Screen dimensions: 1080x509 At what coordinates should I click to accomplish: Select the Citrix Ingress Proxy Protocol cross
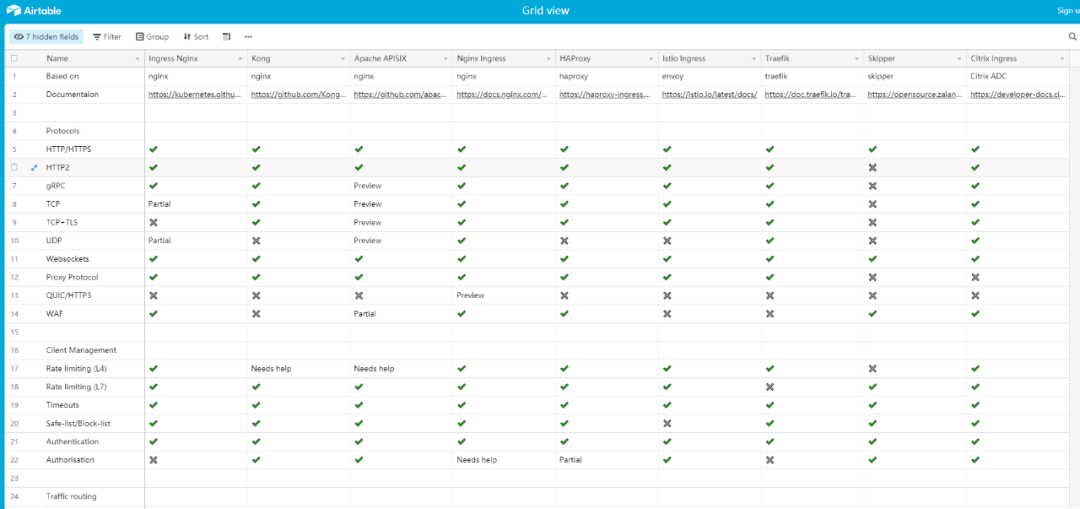point(975,277)
